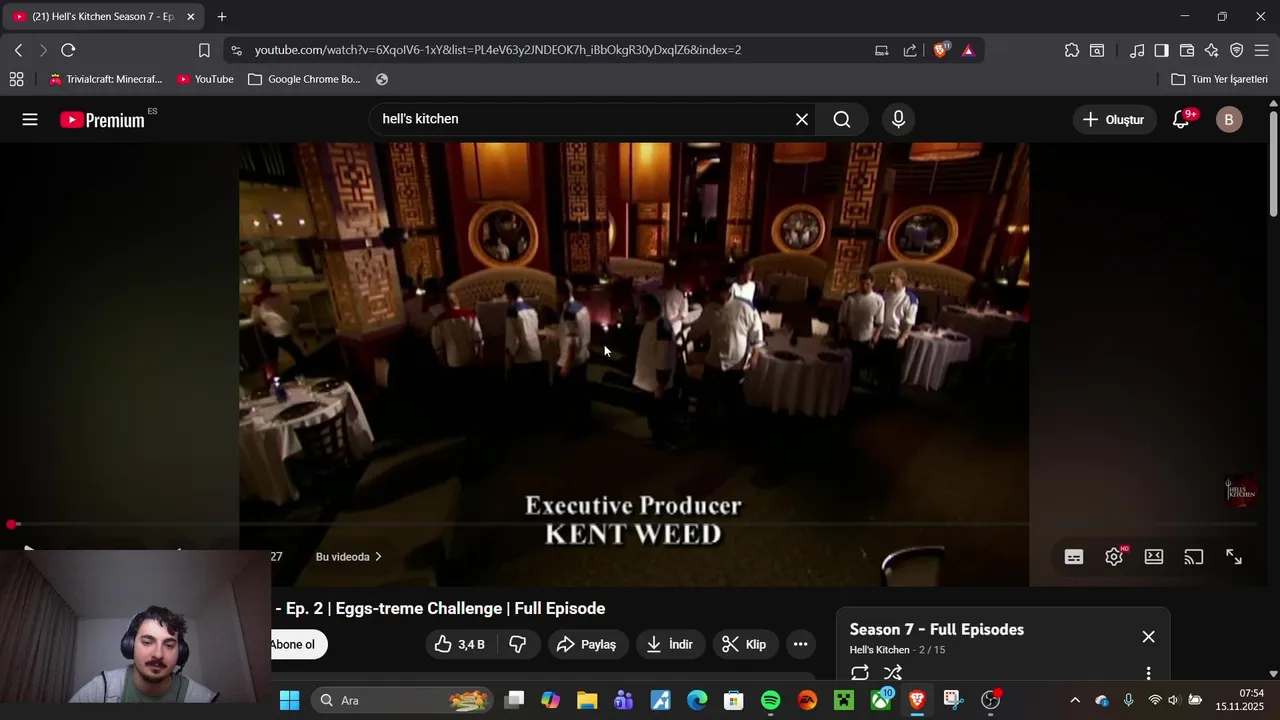Close the Hell's Kitchen tab

tap(190, 17)
